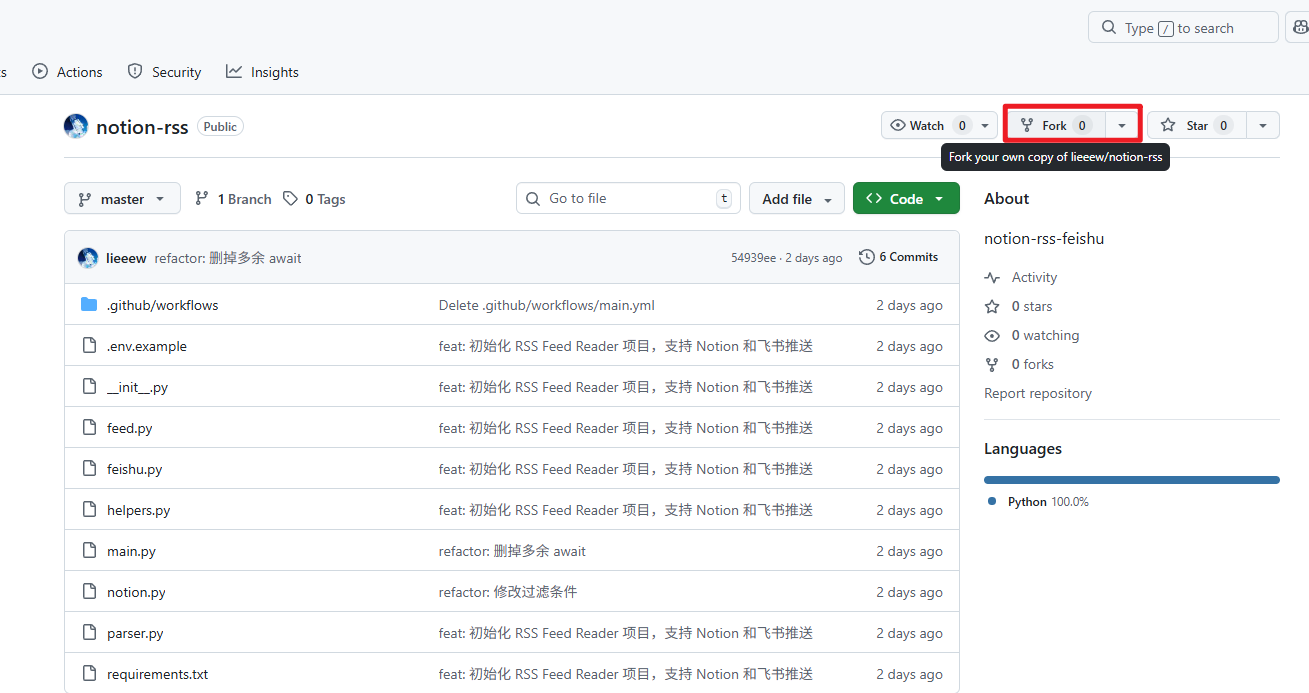Click the Python 100.0% language link
The height and width of the screenshot is (693, 1309).
click(x=1038, y=502)
